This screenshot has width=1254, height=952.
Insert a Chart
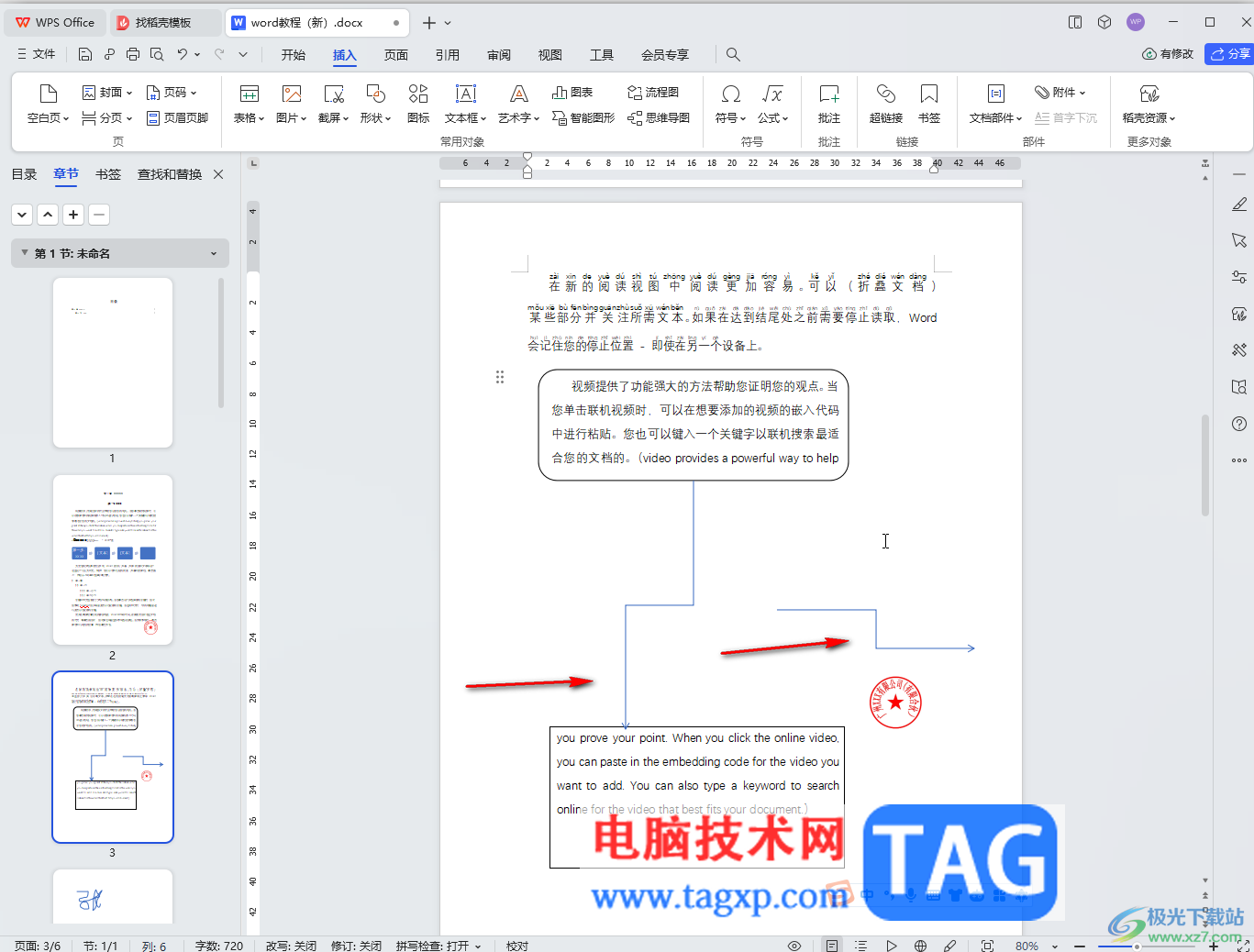coord(572,93)
